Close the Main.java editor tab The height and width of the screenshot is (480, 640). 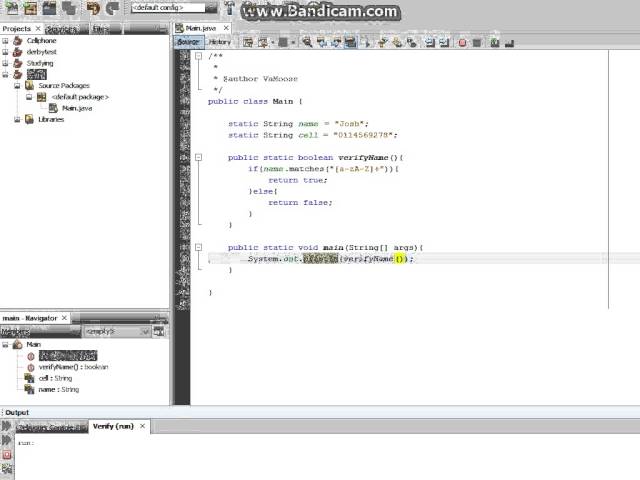(226, 28)
